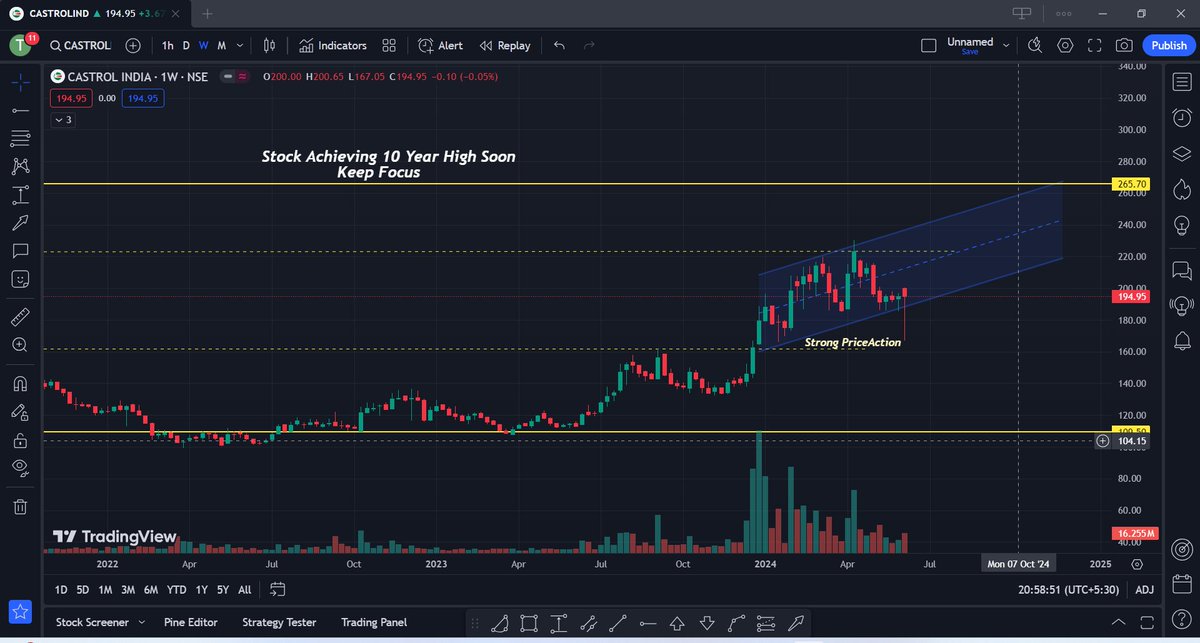This screenshot has height=643, width=1200.
Task: Set range to YTD
Action: pos(176,590)
